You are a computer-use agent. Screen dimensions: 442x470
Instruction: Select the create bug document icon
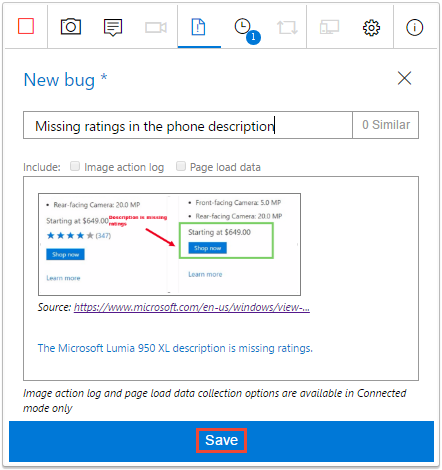tap(198, 27)
